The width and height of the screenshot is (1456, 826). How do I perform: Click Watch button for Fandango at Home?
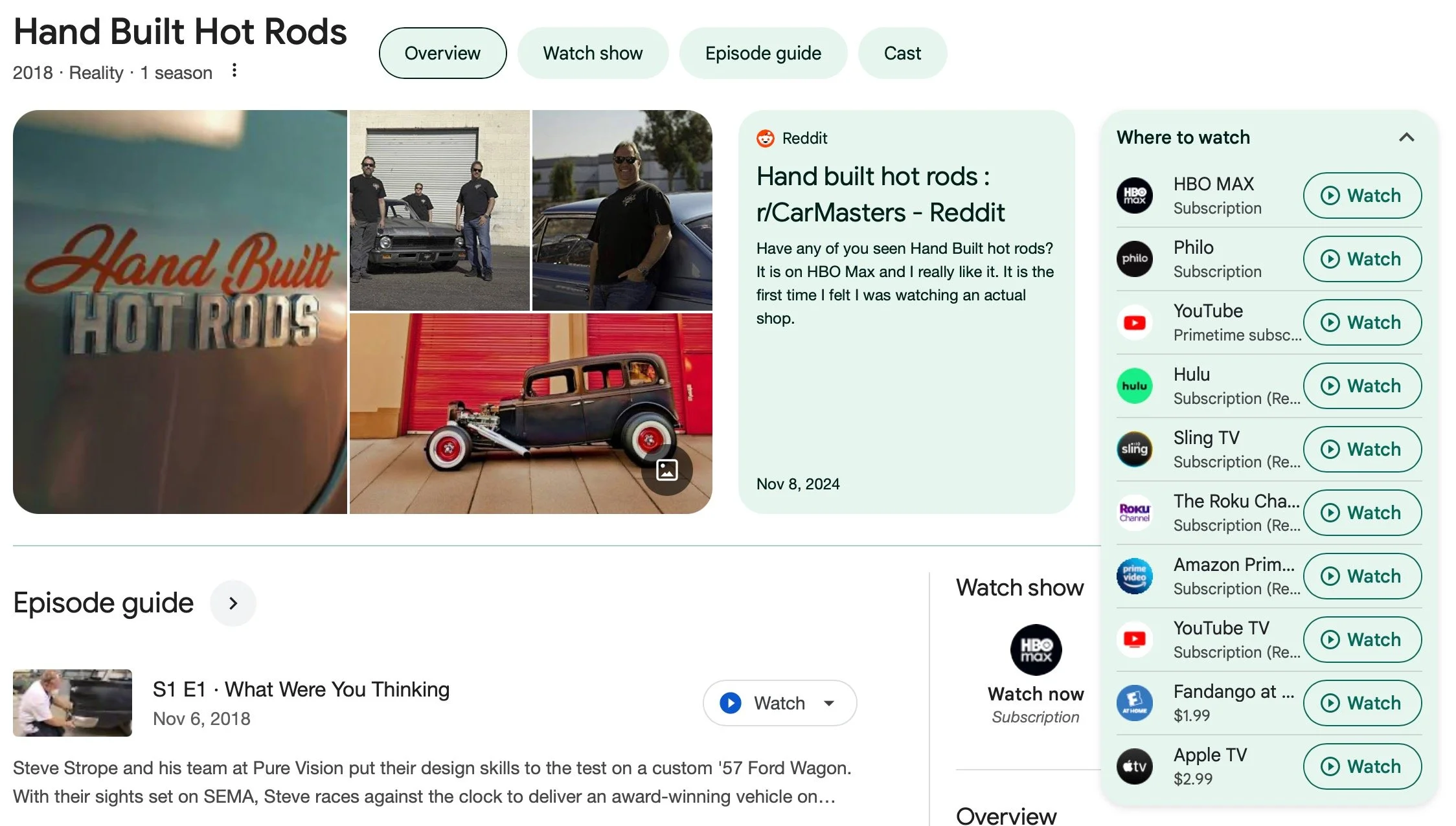(1362, 702)
